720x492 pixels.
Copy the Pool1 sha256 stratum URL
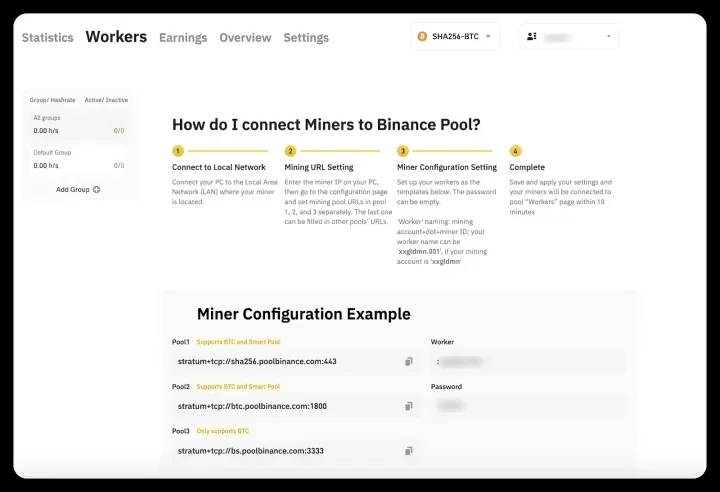tap(408, 361)
